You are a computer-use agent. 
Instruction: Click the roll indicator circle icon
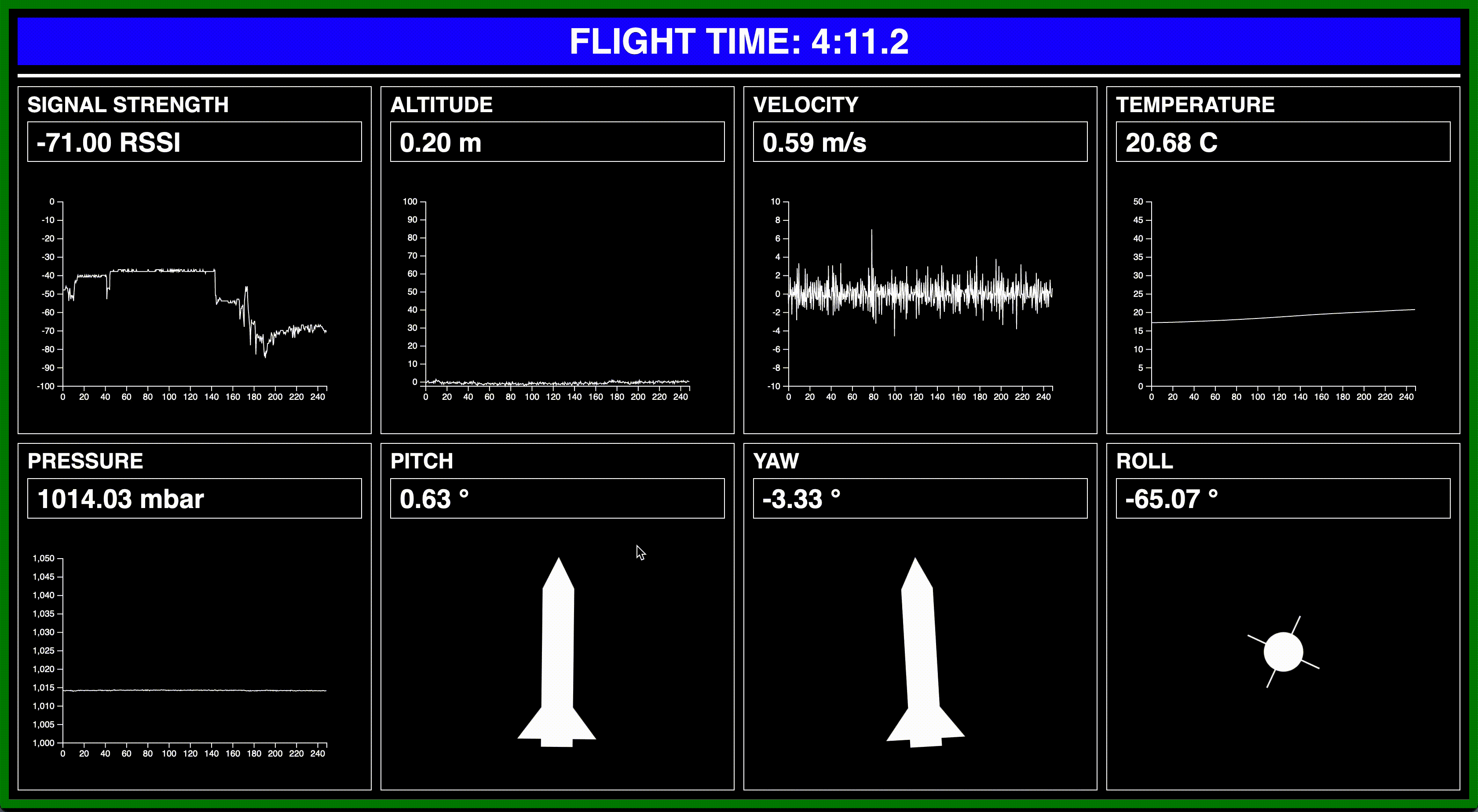(x=1283, y=652)
